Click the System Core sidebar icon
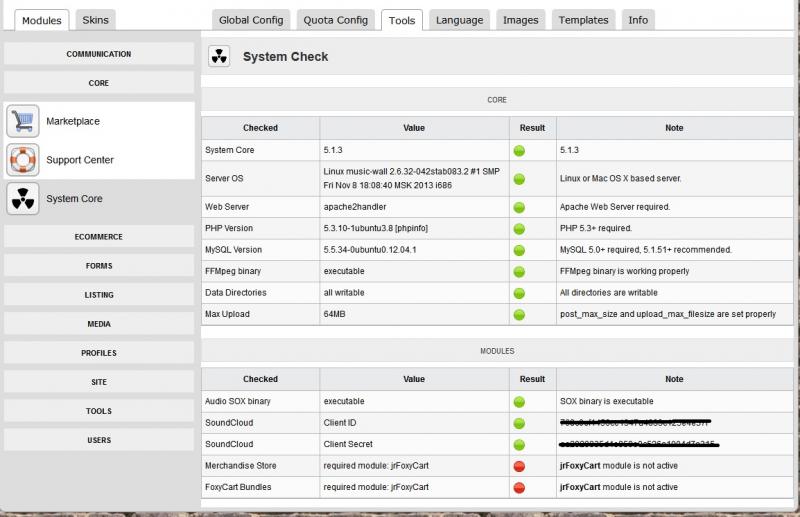The width and height of the screenshot is (800, 517). click(23, 199)
